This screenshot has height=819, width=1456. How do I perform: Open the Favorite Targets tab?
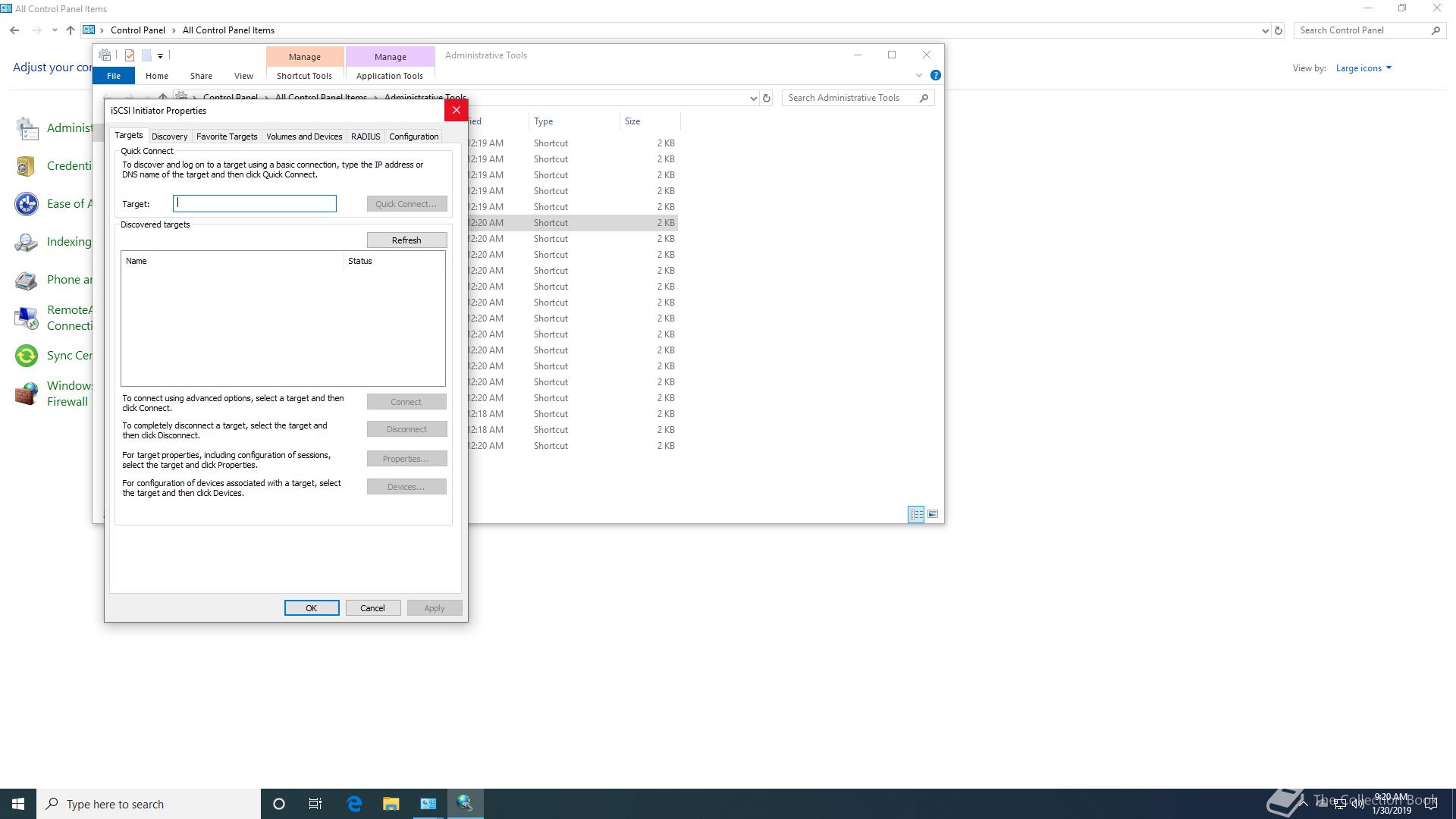[x=227, y=136]
